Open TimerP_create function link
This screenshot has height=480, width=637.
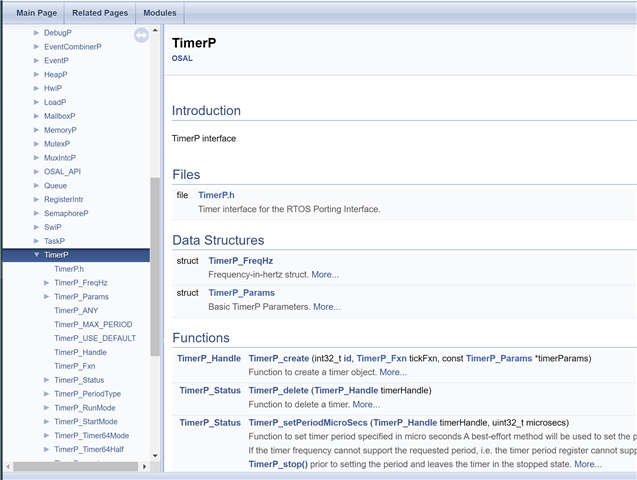[279, 358]
